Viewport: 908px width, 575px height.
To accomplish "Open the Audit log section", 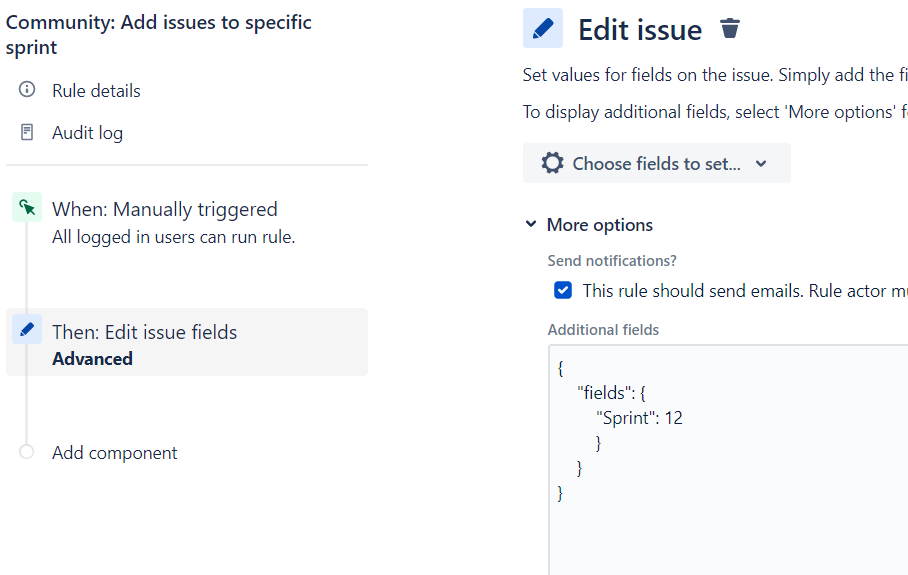I will point(88,133).
